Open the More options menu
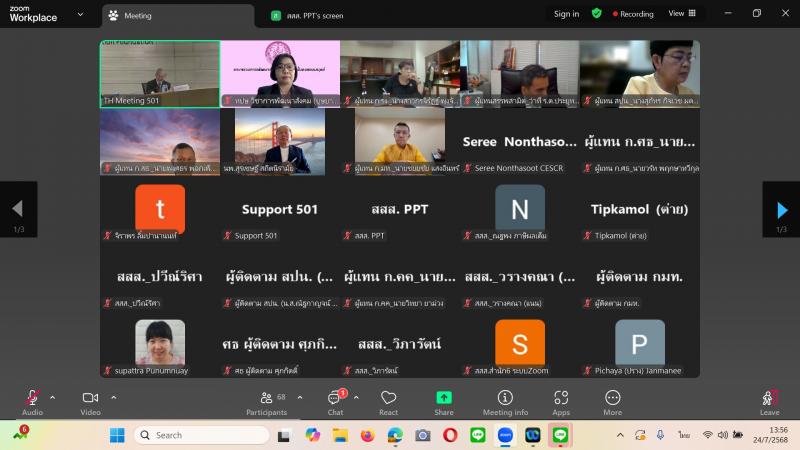 [613, 402]
